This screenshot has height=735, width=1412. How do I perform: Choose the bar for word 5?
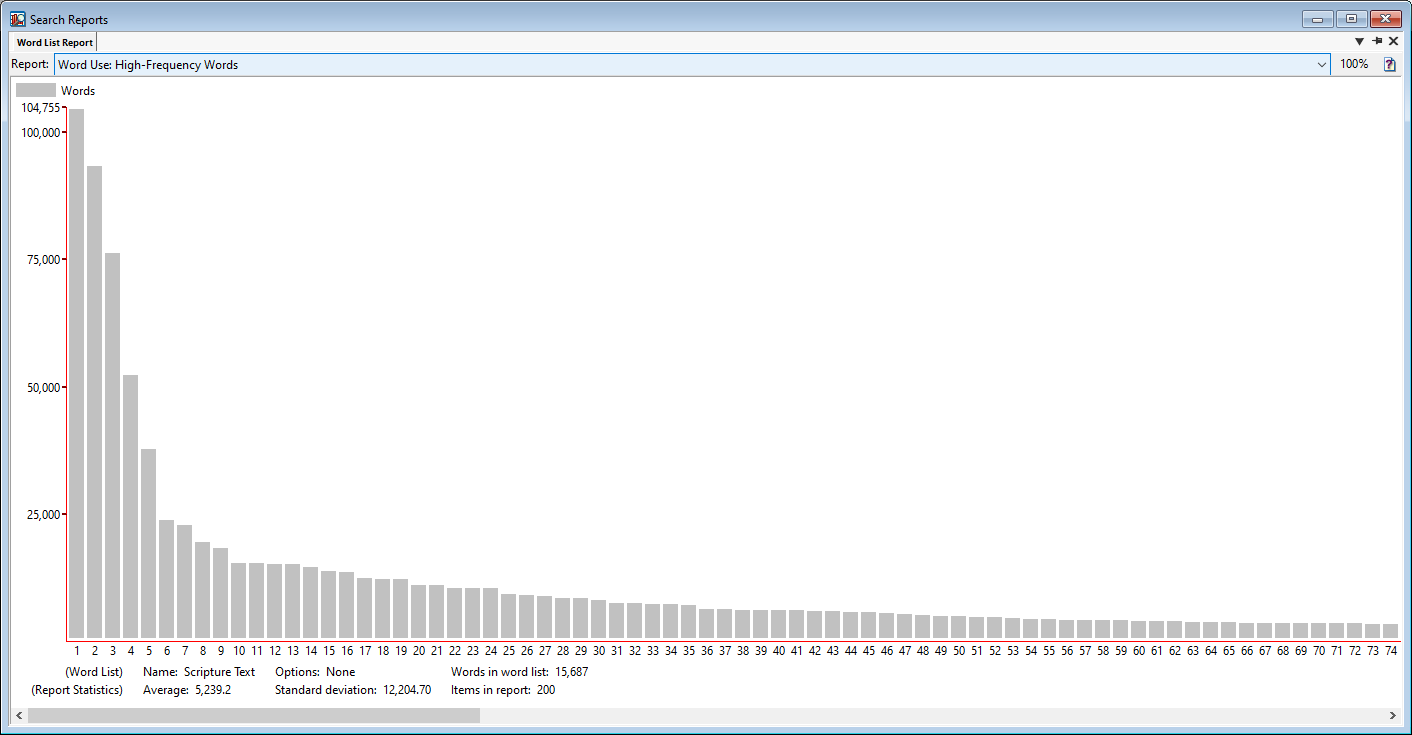click(x=148, y=544)
